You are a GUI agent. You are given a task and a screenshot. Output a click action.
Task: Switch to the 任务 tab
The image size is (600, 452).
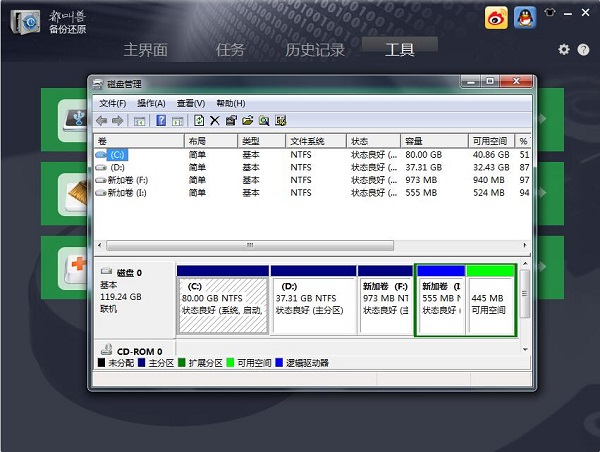point(230,50)
